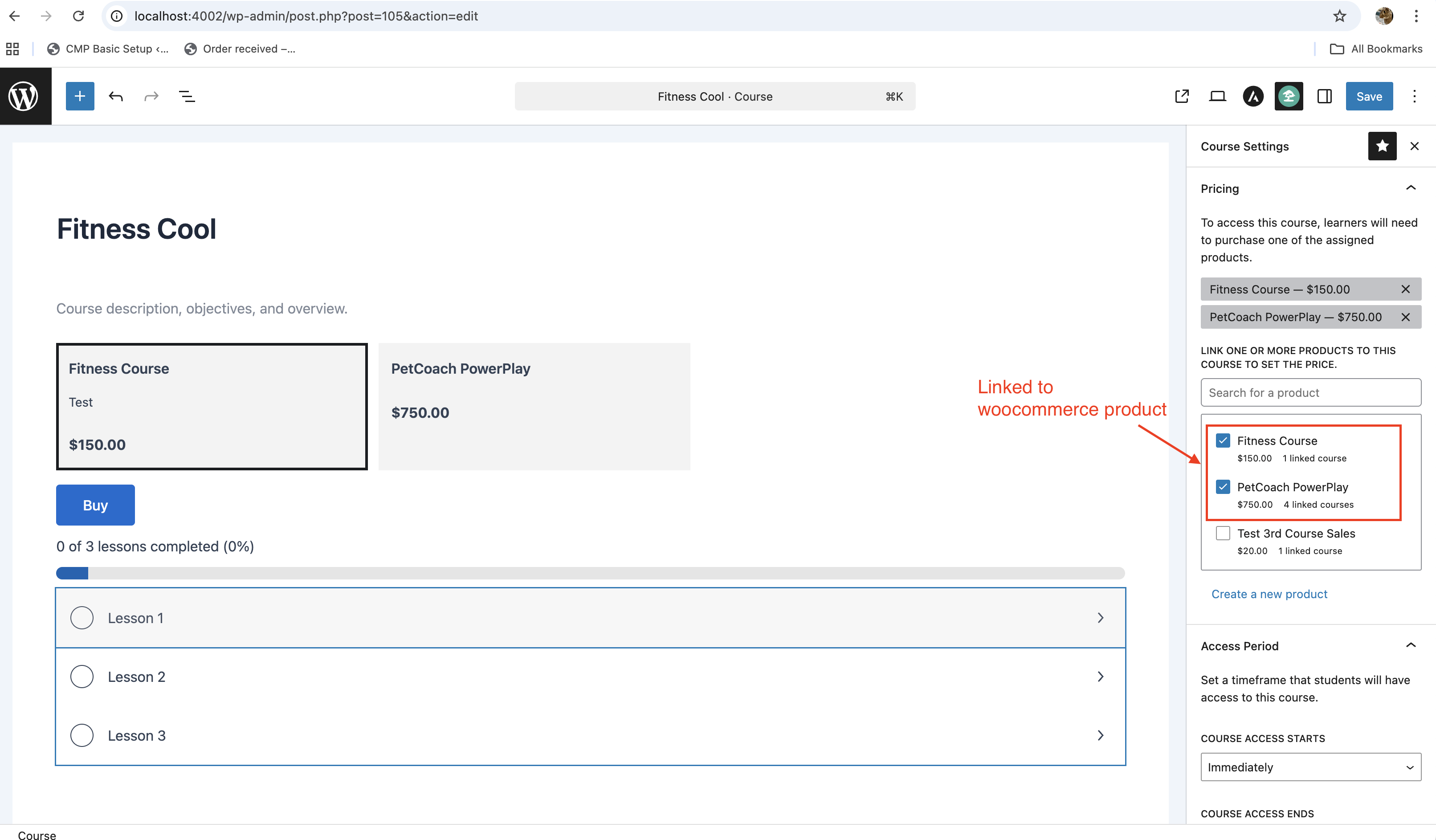Open the document overview list icon
The height and width of the screenshot is (840, 1436).
(x=187, y=96)
